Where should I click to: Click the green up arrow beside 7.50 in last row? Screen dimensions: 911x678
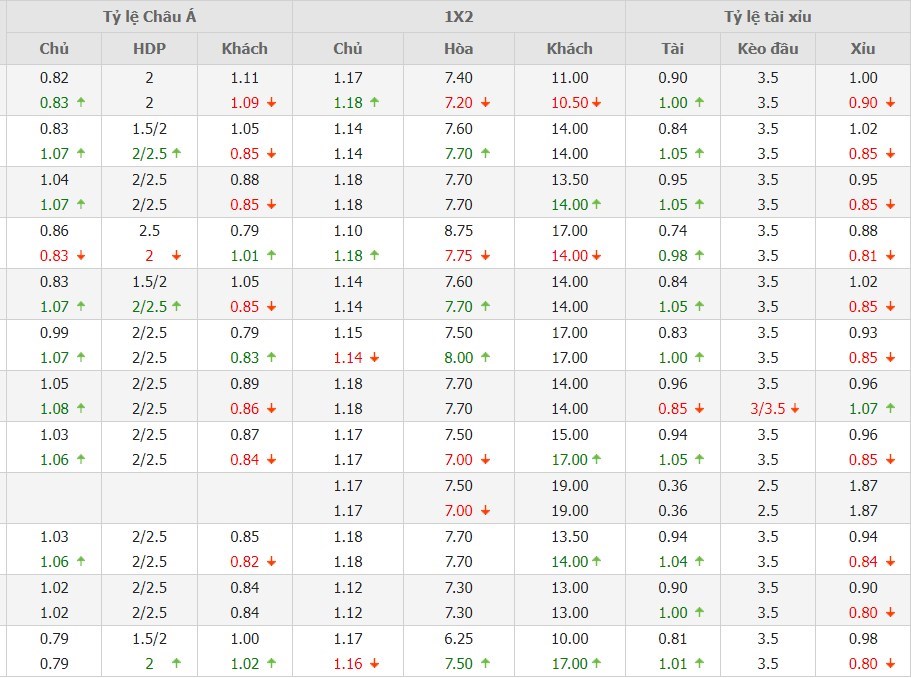click(x=485, y=663)
